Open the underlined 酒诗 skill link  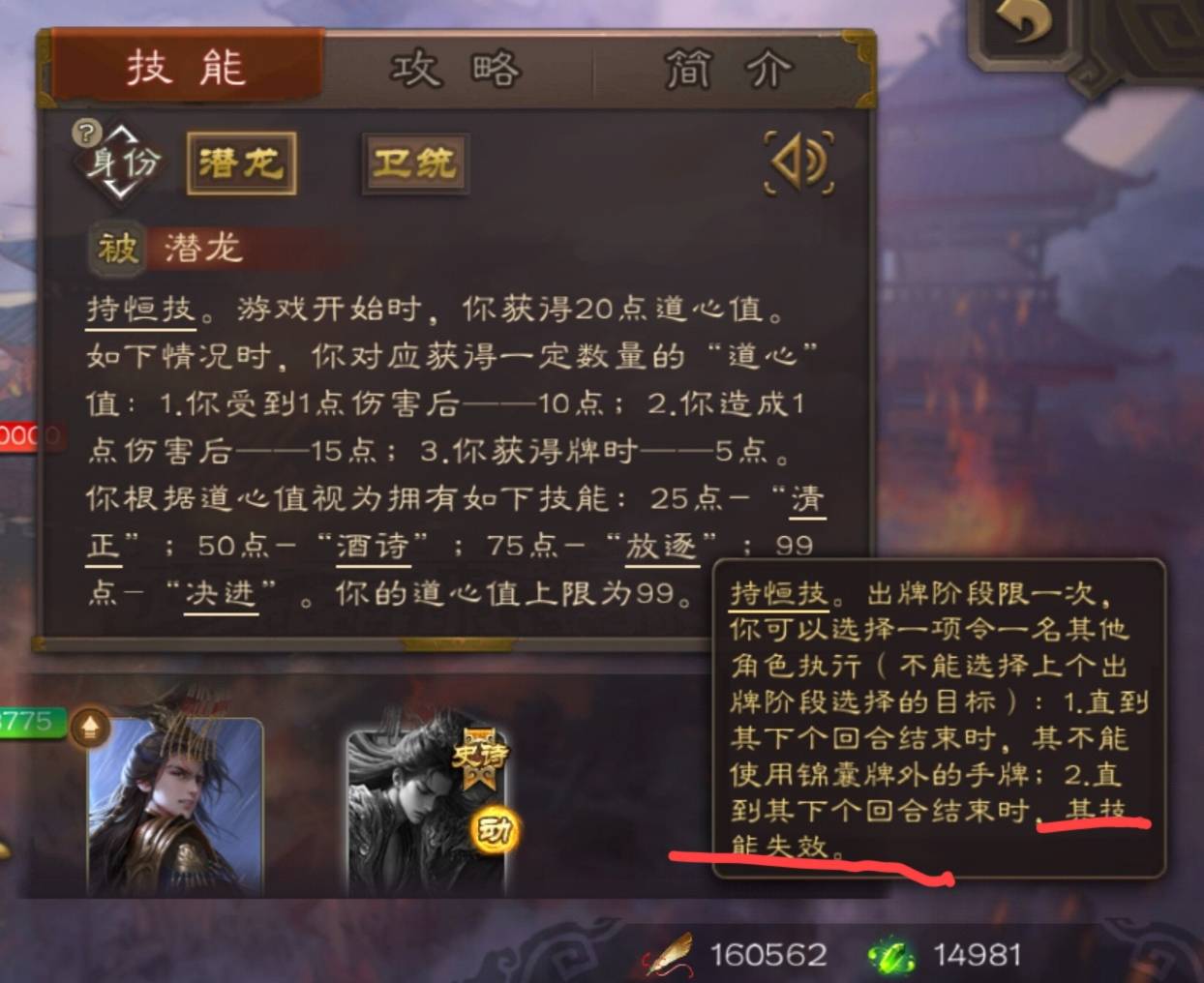pyautogui.click(x=372, y=546)
